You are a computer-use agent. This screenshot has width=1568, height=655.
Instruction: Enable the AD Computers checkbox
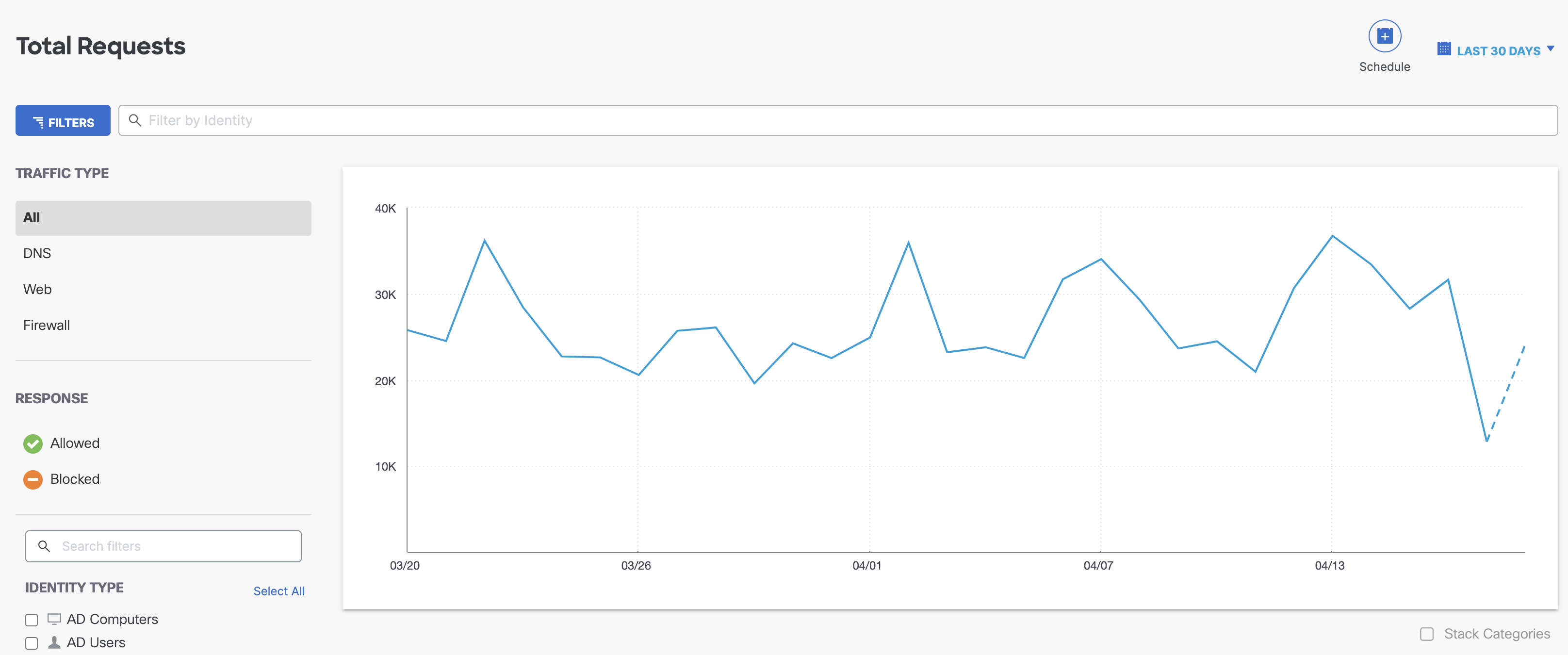click(x=32, y=620)
